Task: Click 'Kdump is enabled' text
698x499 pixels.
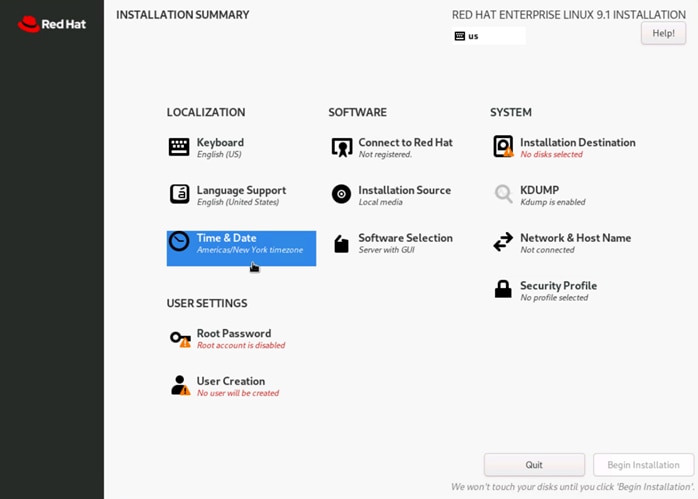Action: coord(553,202)
